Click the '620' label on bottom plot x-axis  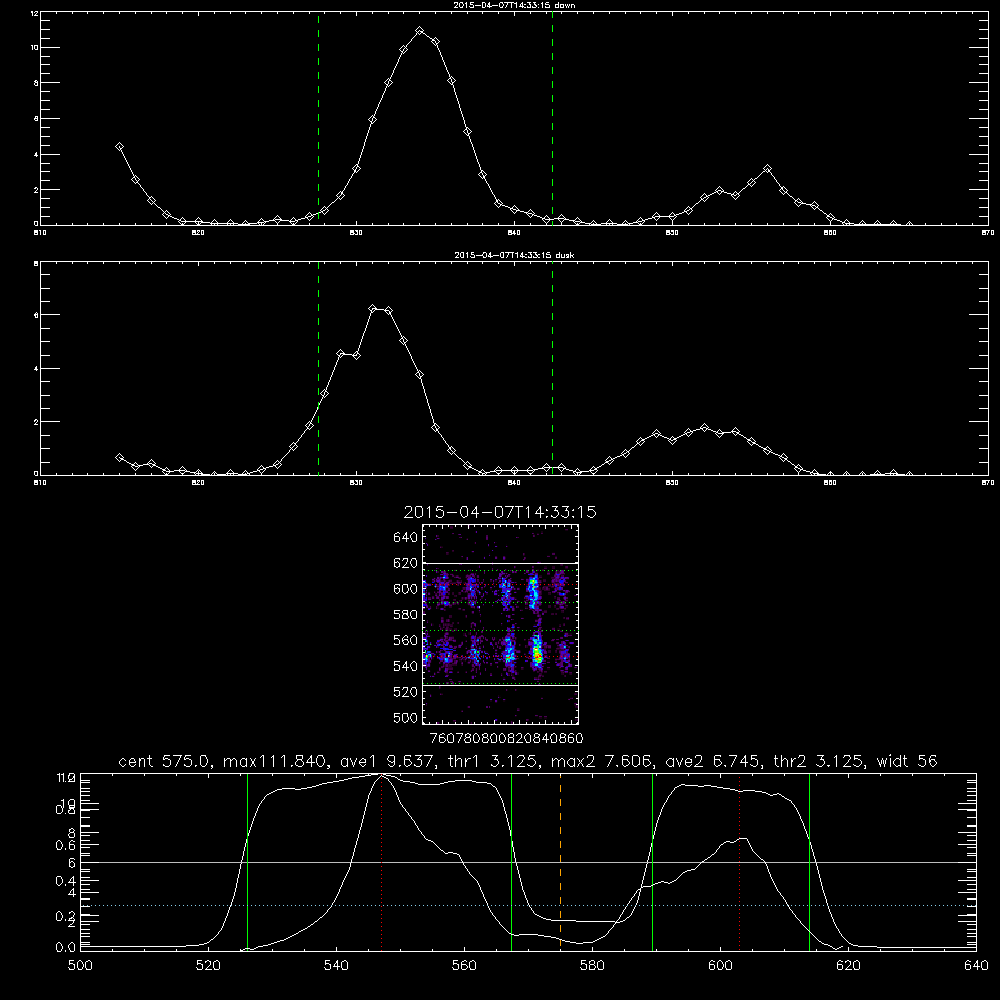click(848, 966)
